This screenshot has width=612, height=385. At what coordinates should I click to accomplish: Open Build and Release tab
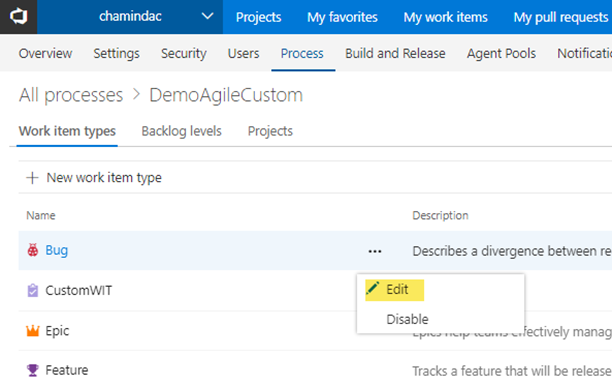[395, 53]
